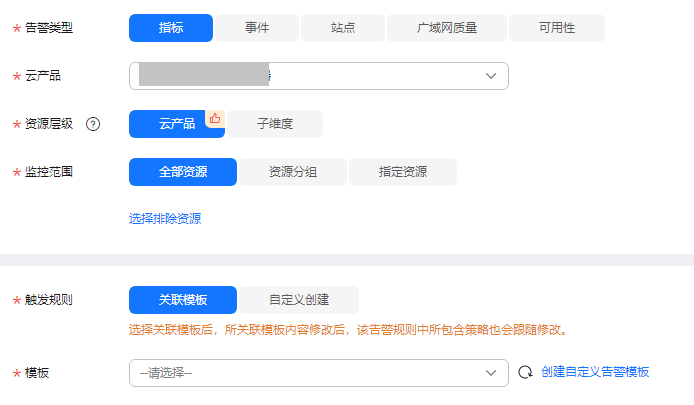694x405 pixels.
Task: Set resource level to 云产品
Action: coord(177,124)
